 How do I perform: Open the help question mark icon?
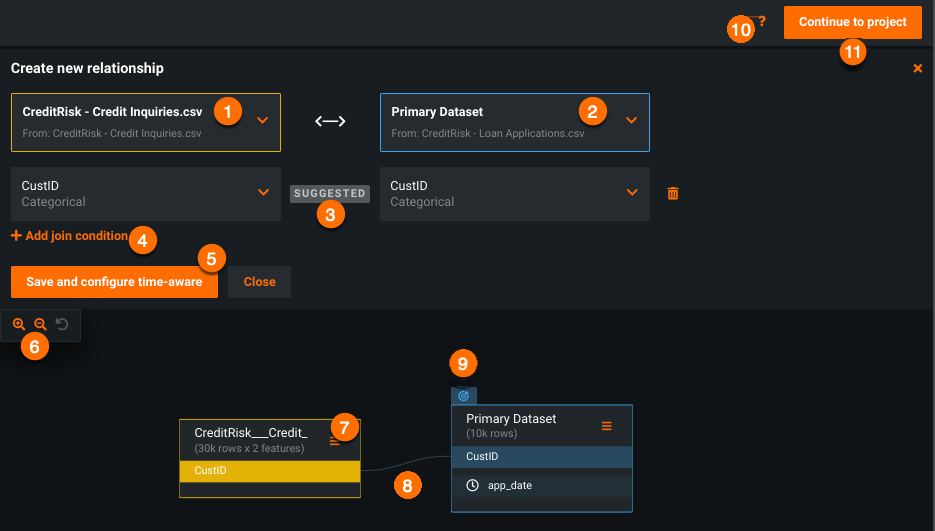pos(762,21)
